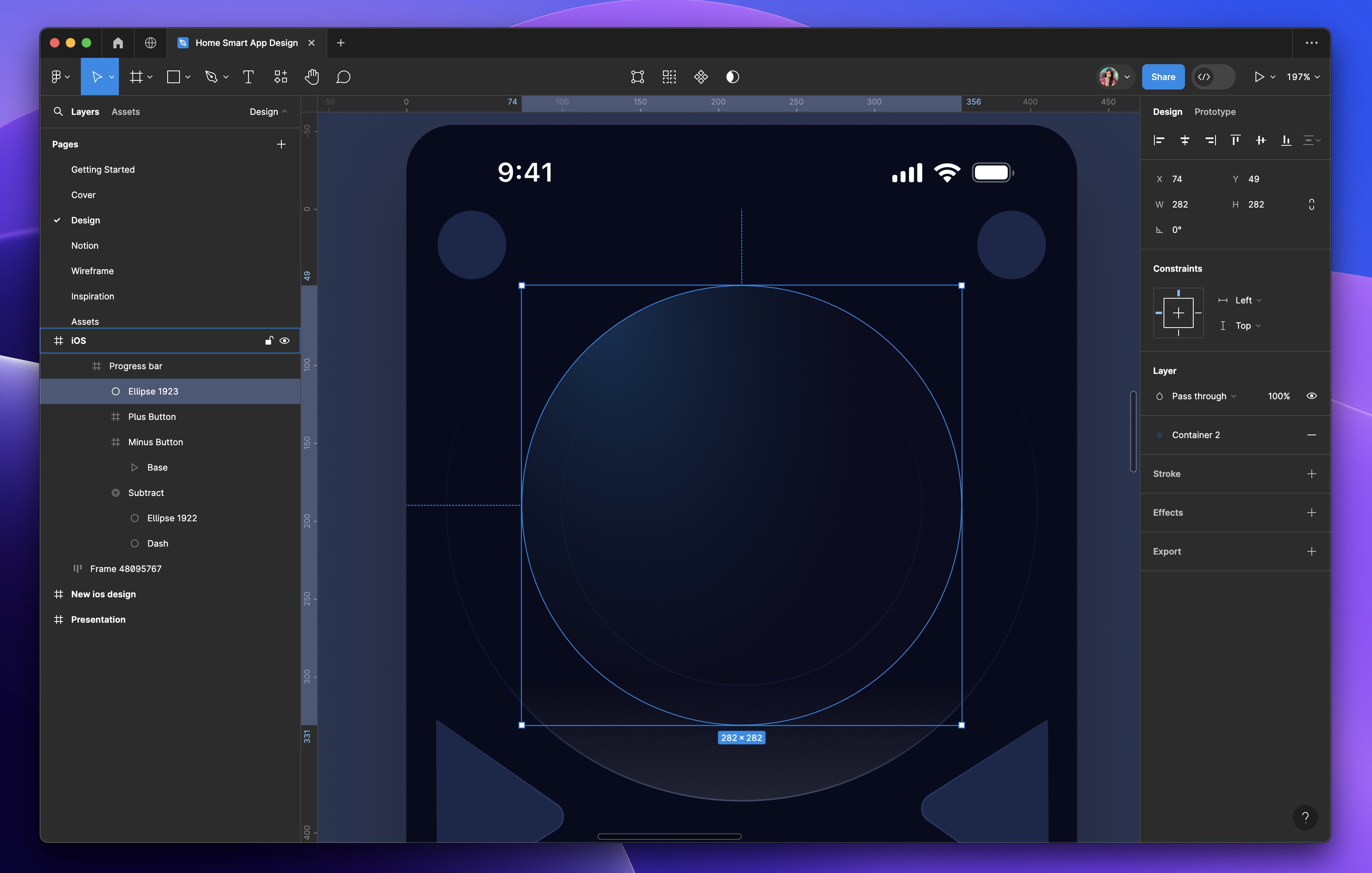
Task: Select the Rectangle shape tool
Action: coord(174,76)
